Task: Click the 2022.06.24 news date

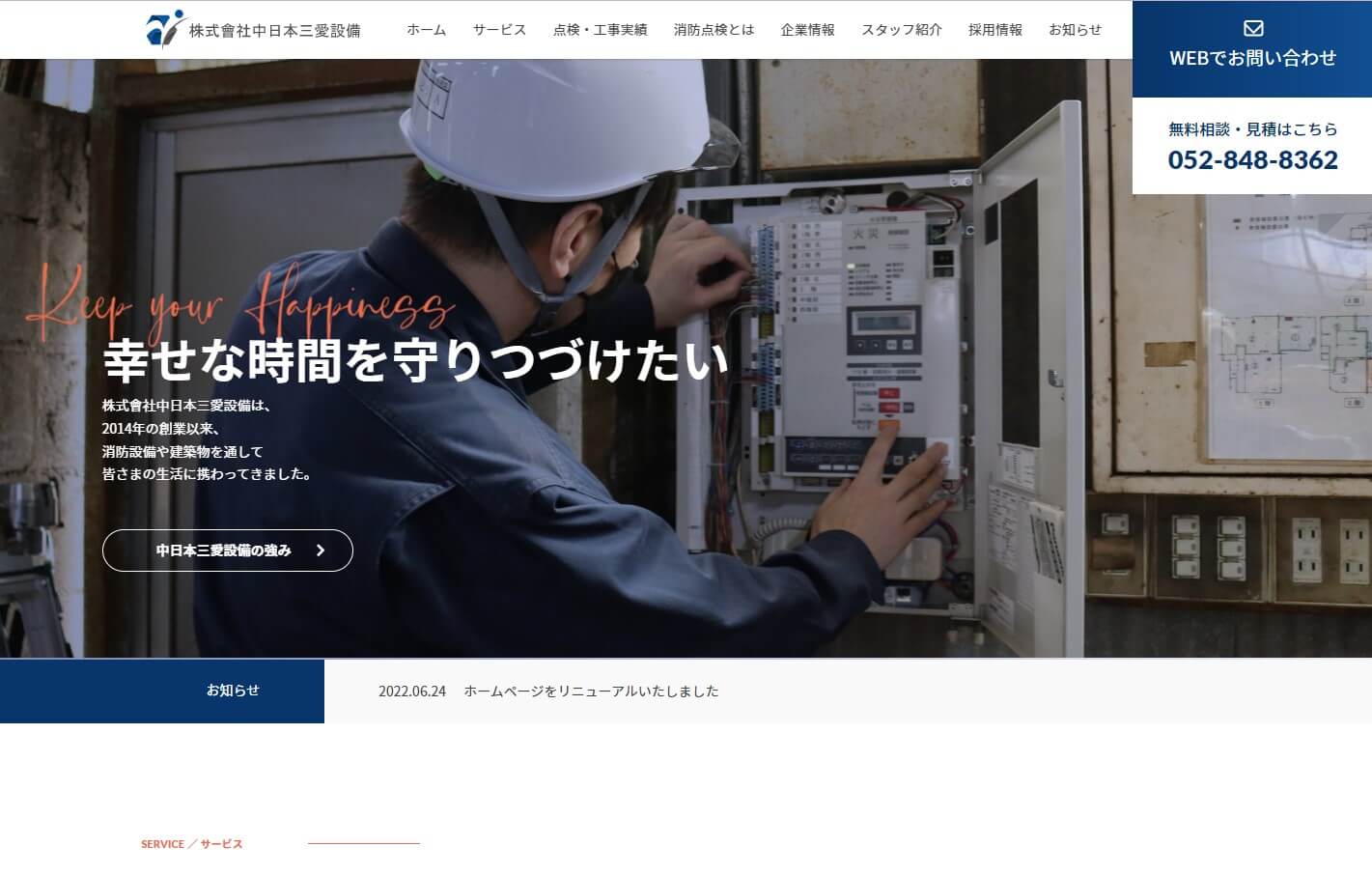Action: (412, 691)
